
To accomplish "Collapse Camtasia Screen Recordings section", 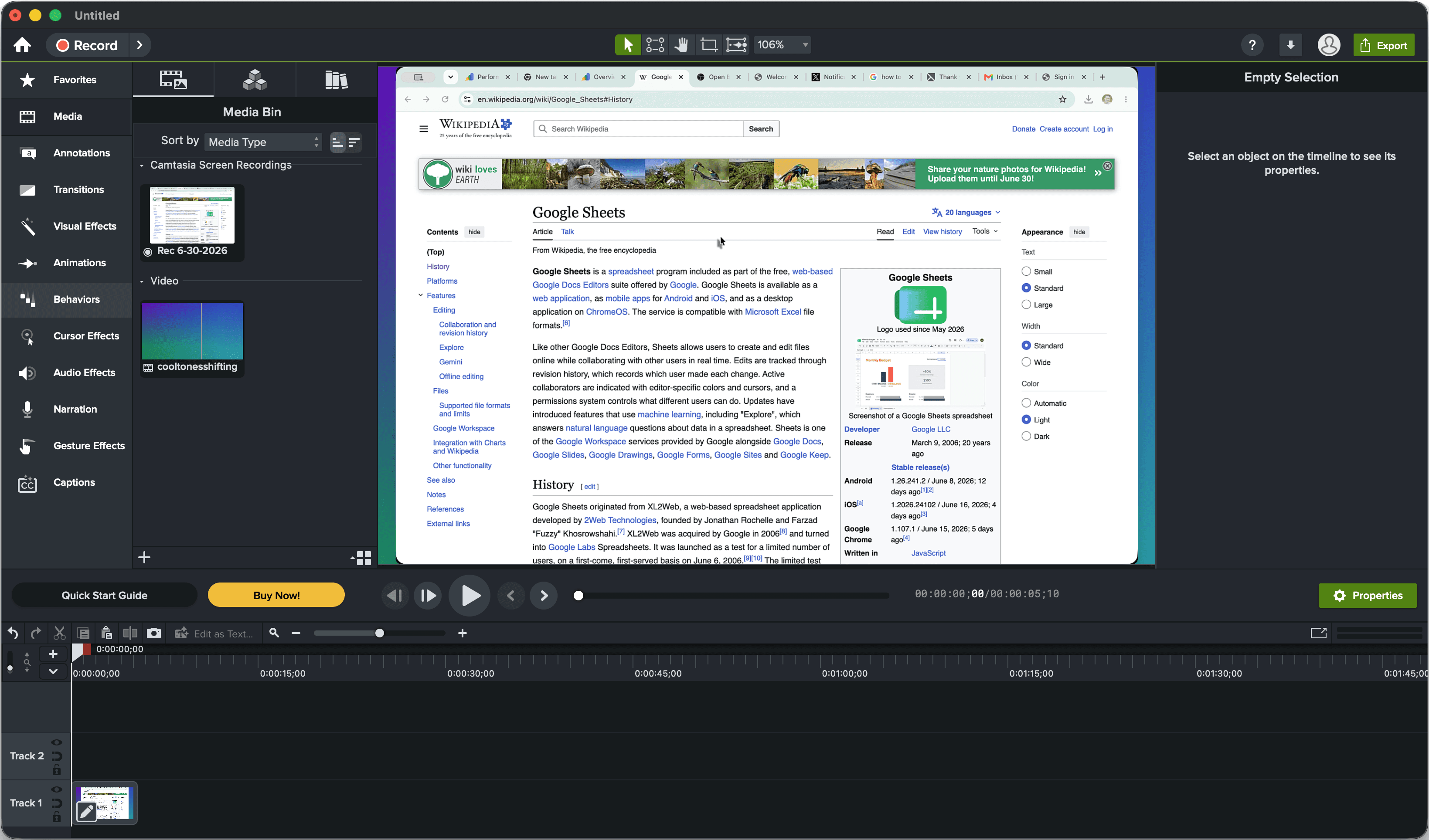I will coord(142,166).
